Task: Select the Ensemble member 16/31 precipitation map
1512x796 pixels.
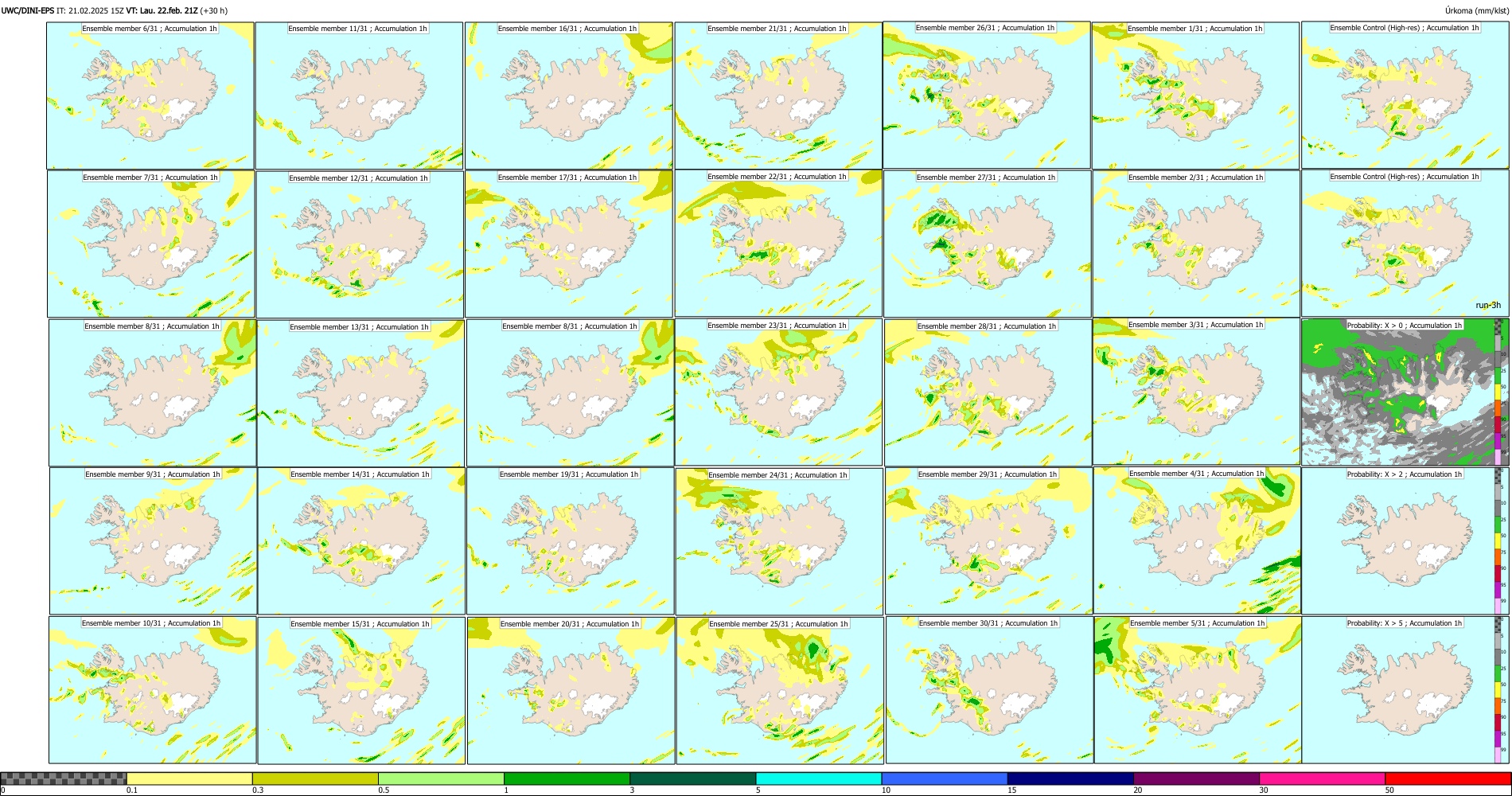Action: pos(569,96)
